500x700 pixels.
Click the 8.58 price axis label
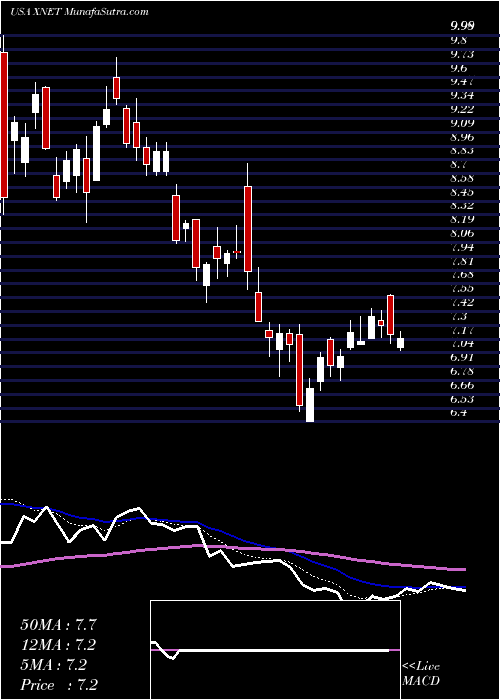(462, 178)
